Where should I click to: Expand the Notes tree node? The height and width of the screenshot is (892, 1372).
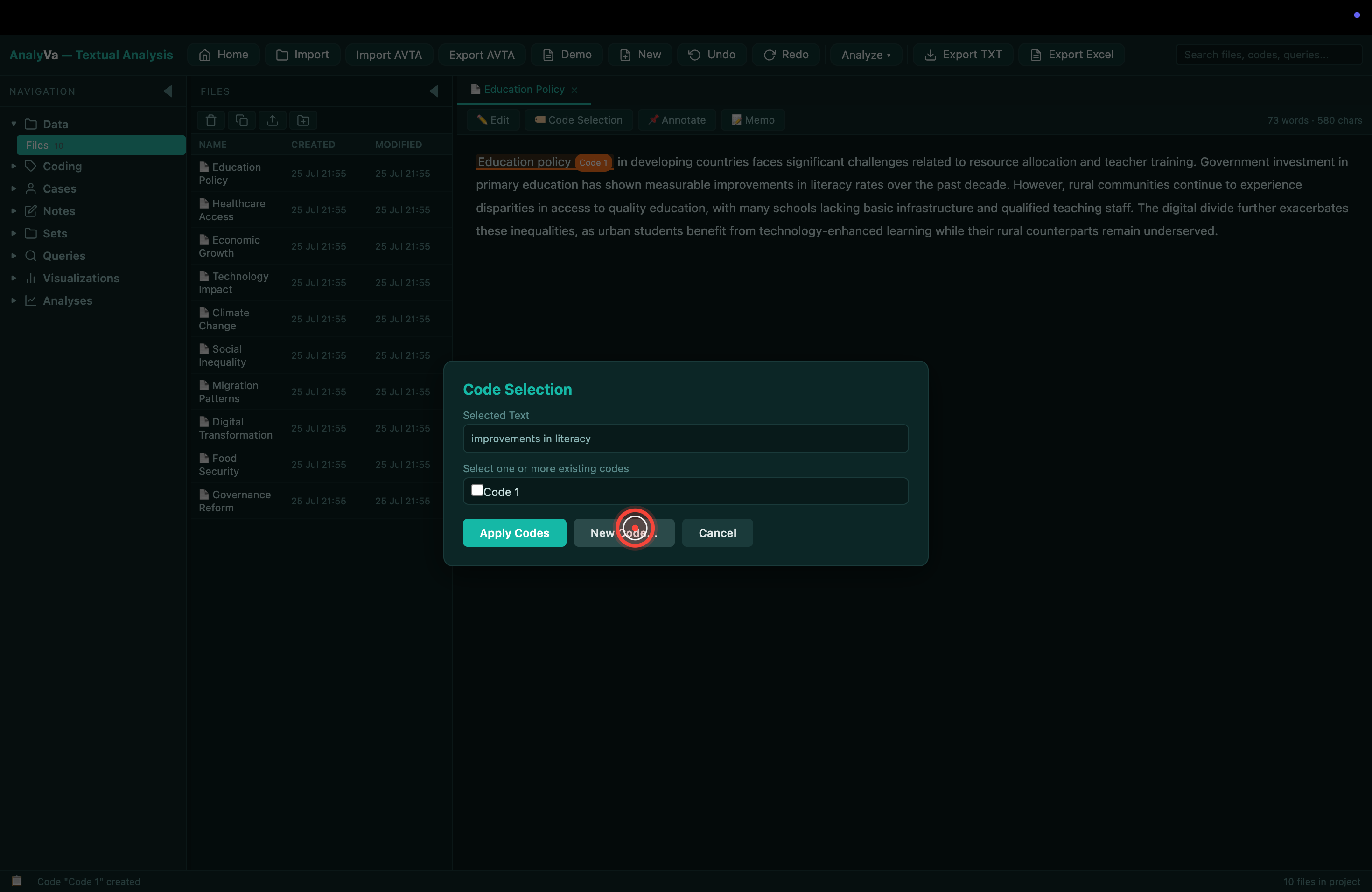pos(14,211)
